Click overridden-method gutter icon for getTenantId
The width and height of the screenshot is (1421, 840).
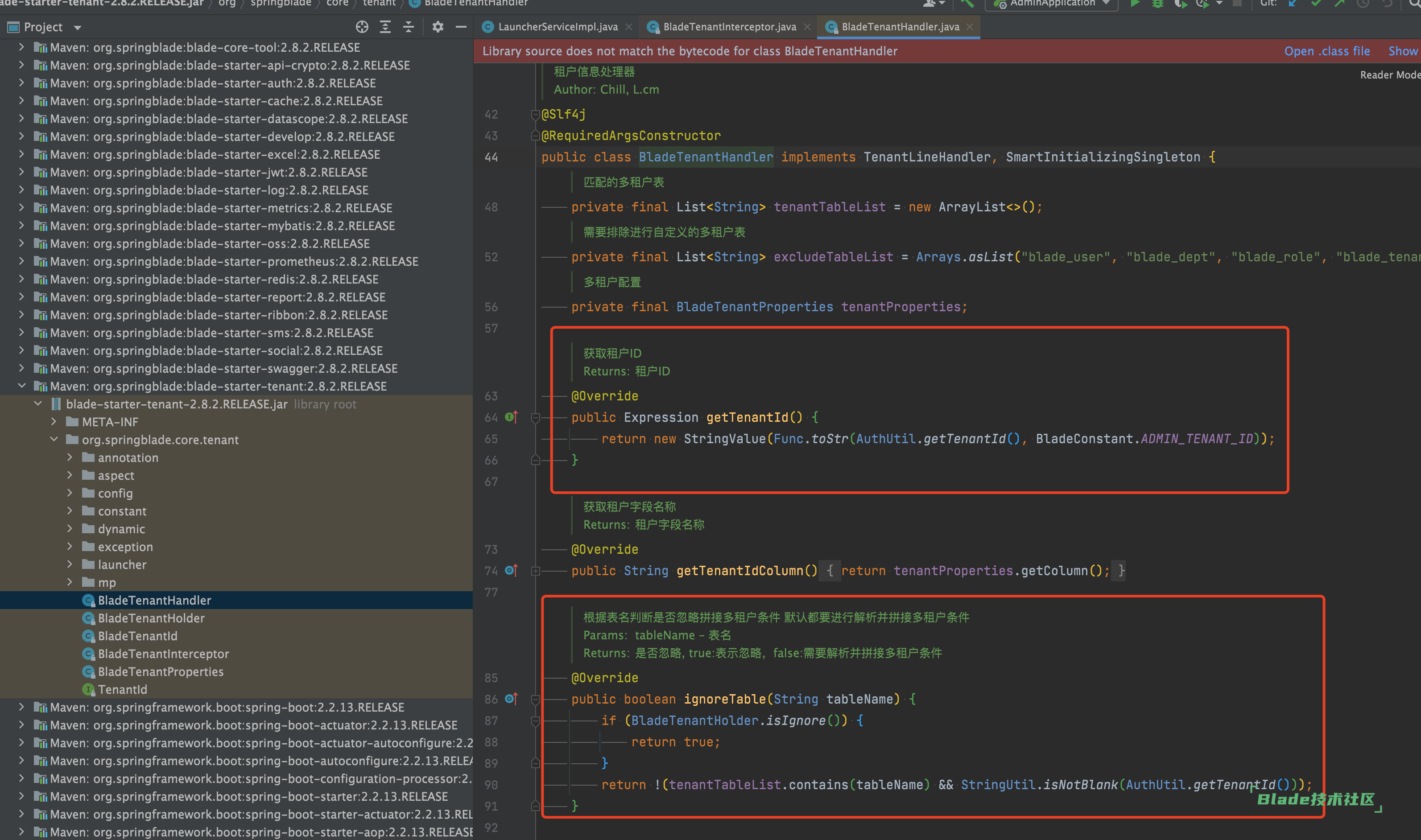click(x=511, y=417)
